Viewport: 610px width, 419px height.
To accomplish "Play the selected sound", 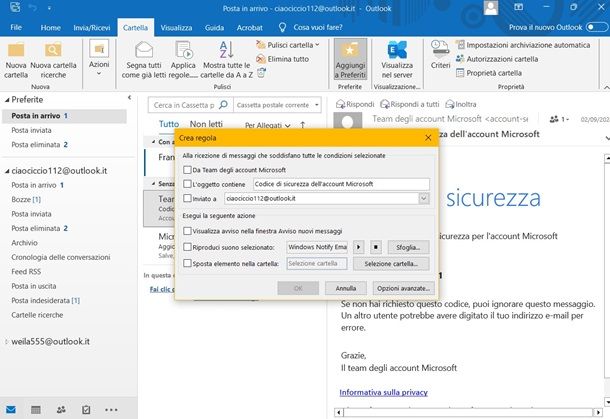I will 359,247.
